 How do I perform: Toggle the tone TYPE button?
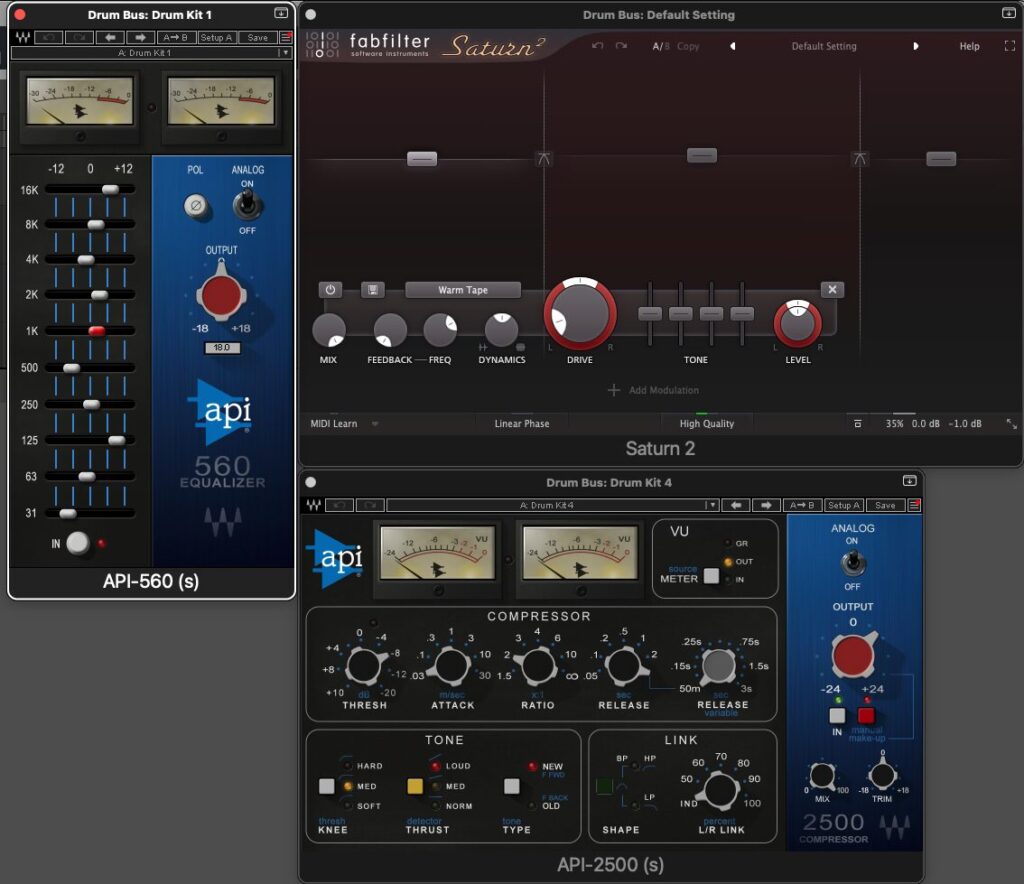pyautogui.click(x=511, y=786)
